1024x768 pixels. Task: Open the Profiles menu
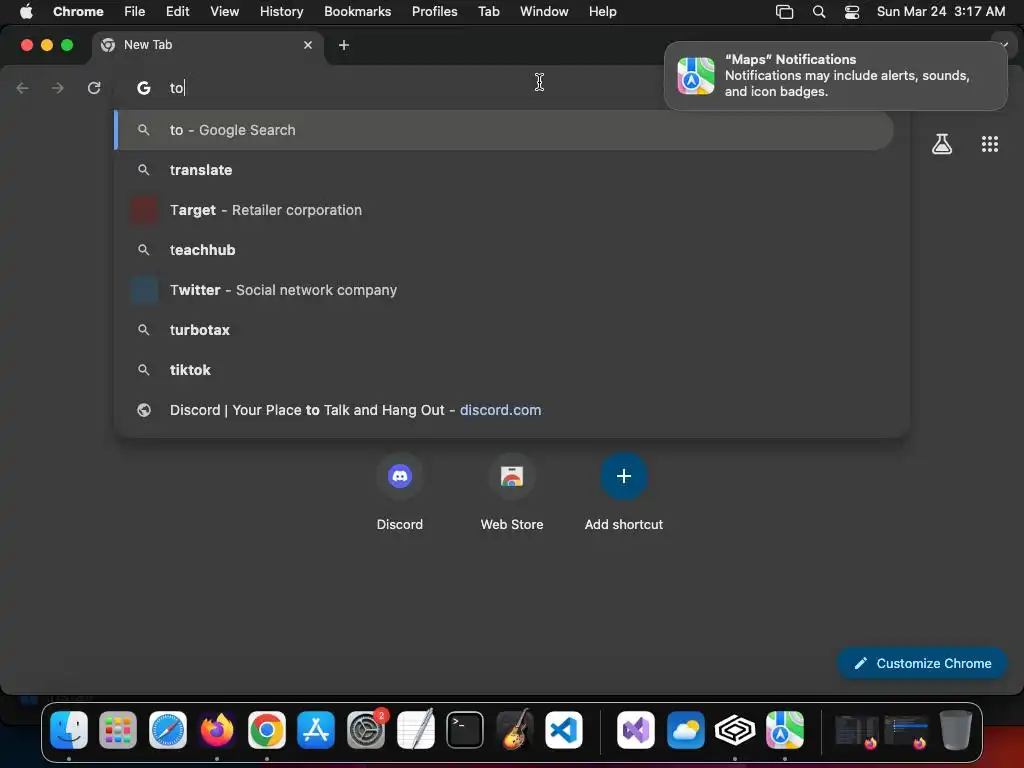434,12
